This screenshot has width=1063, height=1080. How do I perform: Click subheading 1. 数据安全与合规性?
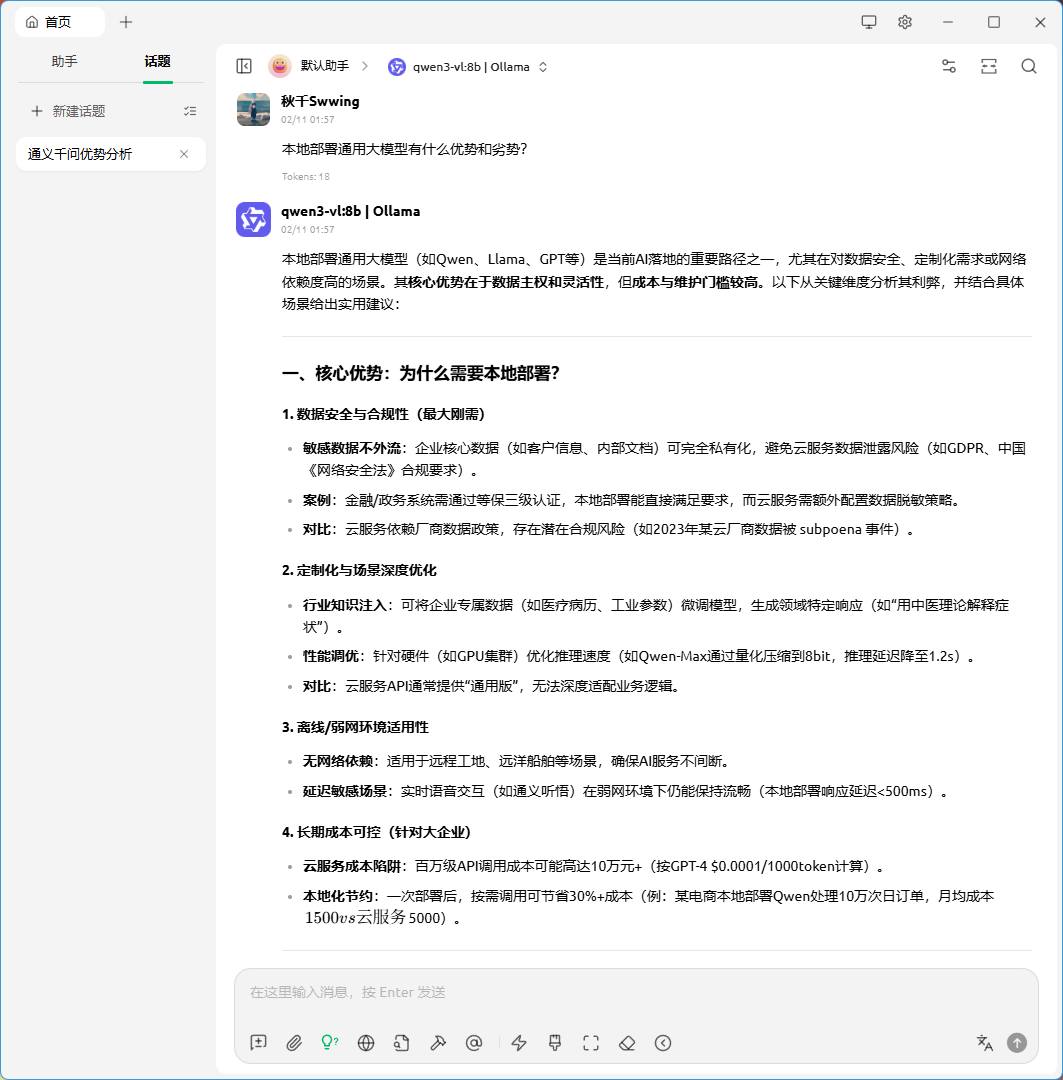pos(384,414)
